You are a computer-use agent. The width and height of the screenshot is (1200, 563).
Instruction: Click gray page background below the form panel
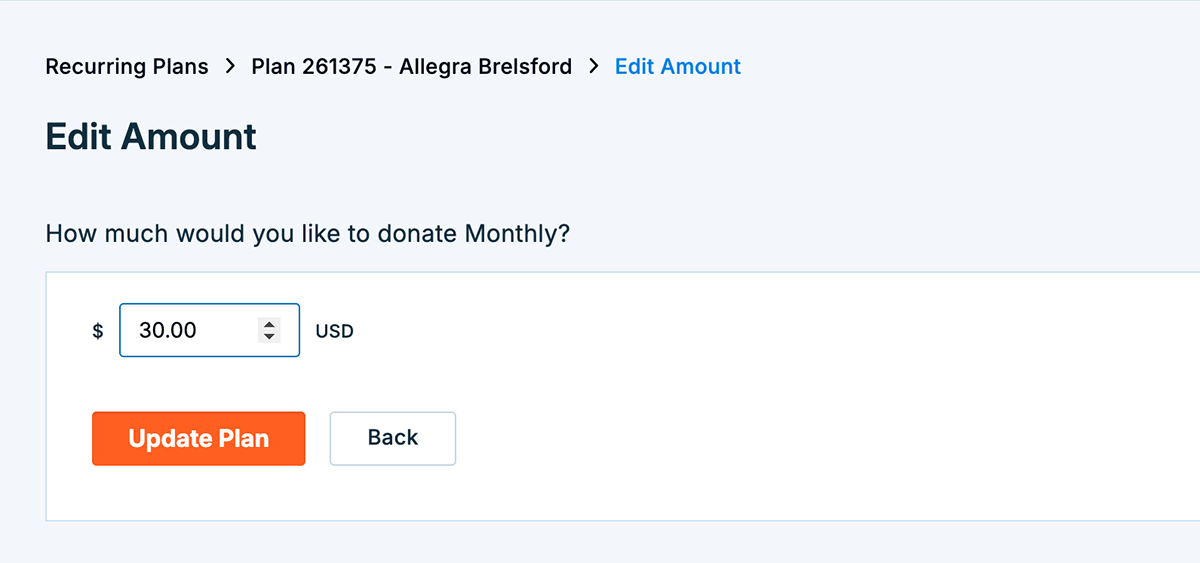tap(600, 543)
